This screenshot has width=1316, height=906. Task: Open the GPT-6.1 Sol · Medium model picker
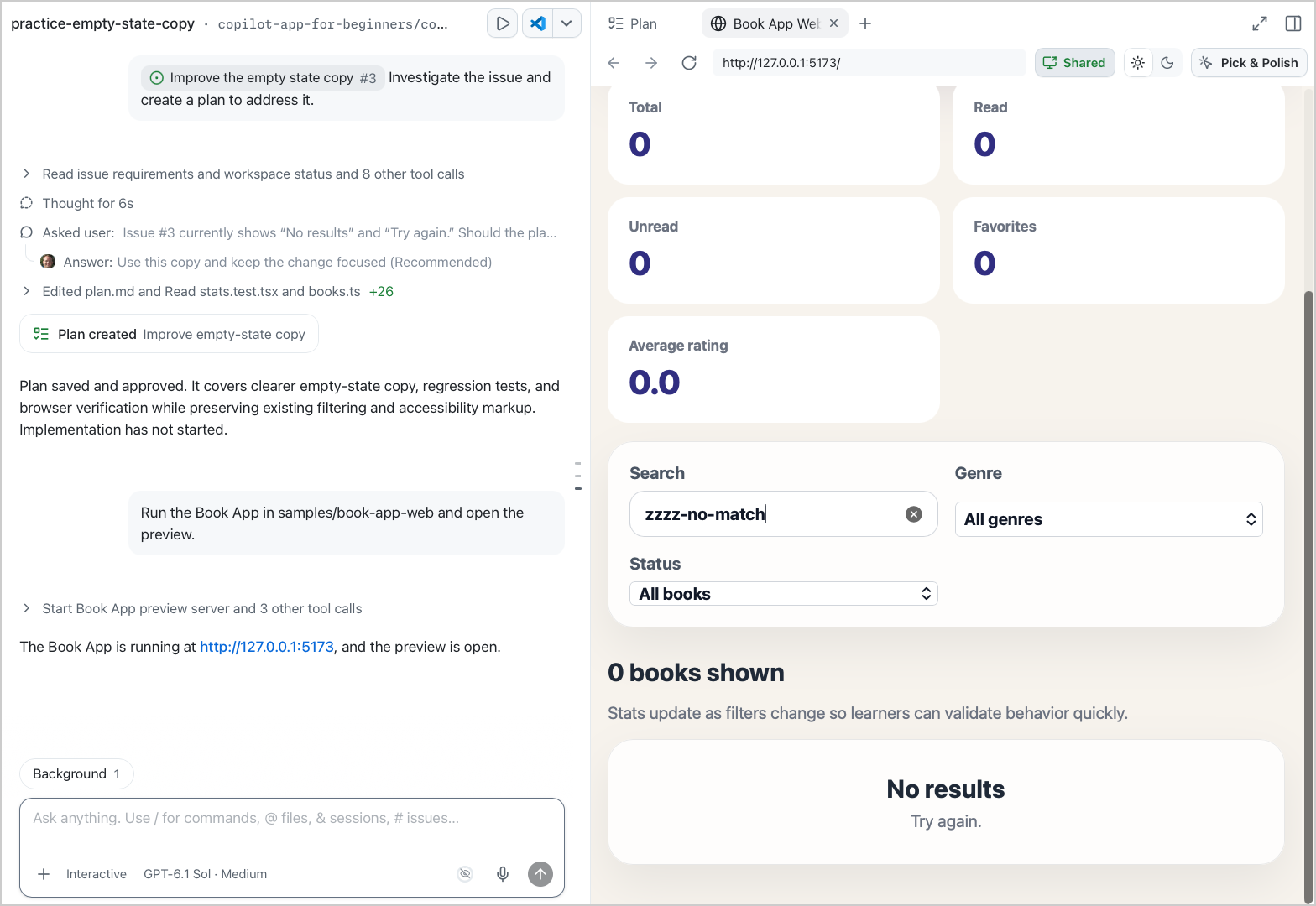click(206, 874)
